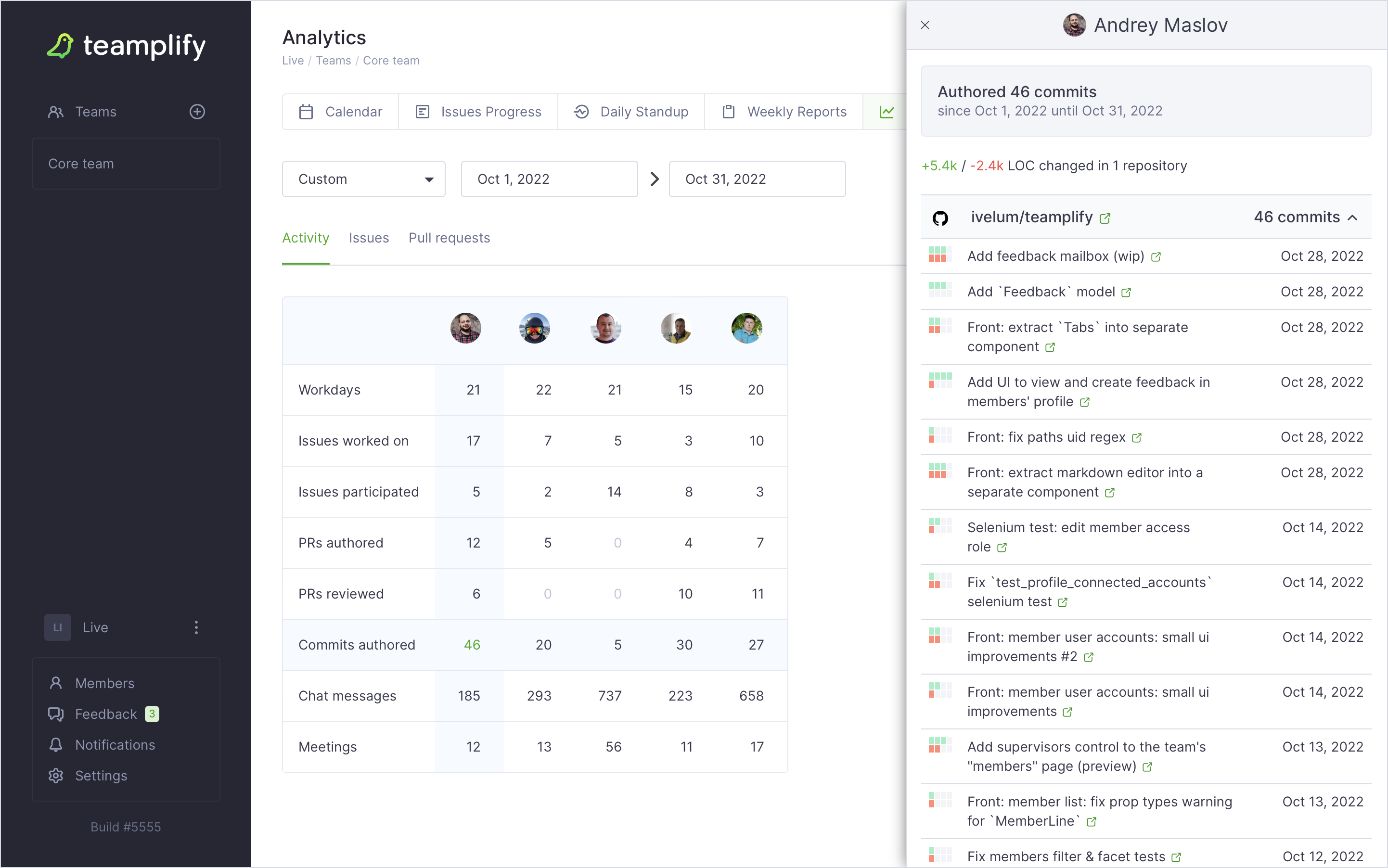This screenshot has width=1388, height=868.
Task: Open the three-dot menu next to Live
Action: point(196,627)
